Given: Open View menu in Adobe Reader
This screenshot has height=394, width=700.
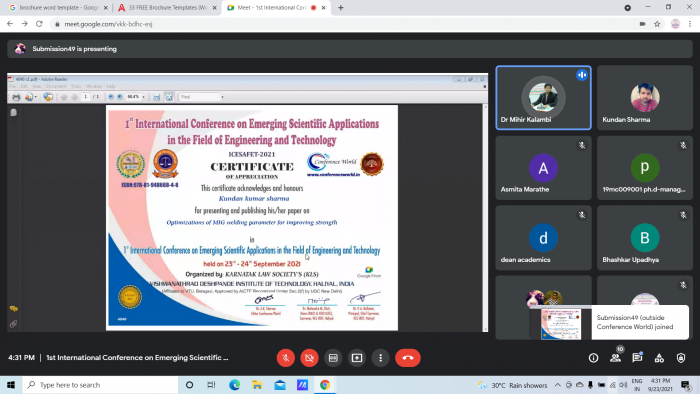Looking at the screenshot, I should click(37, 86).
